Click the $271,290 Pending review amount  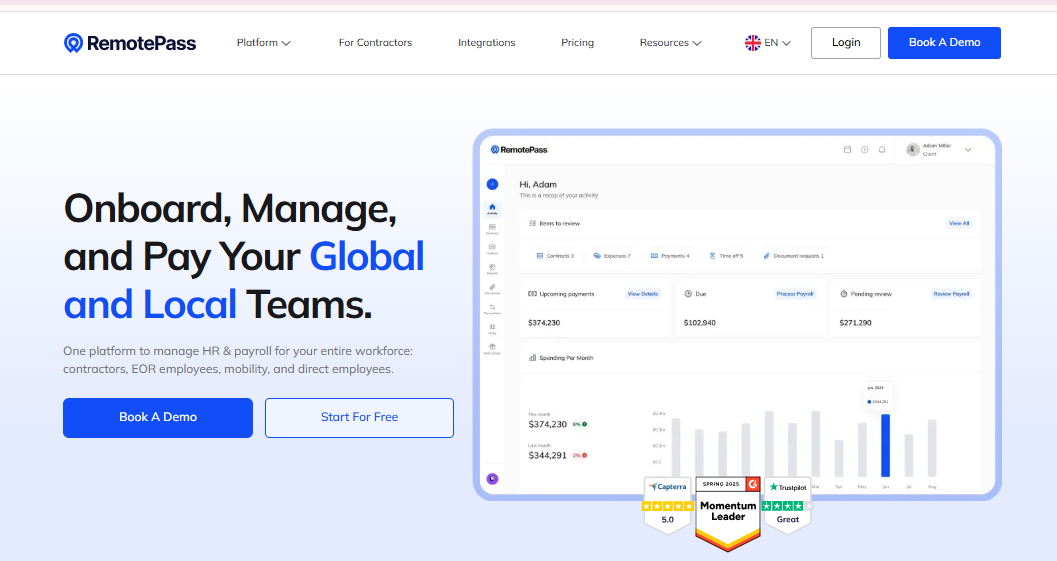pos(855,323)
